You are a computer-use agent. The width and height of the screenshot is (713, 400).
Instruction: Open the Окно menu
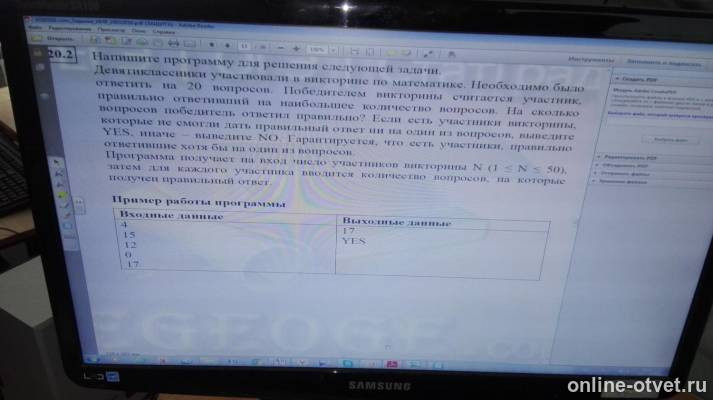(139, 31)
